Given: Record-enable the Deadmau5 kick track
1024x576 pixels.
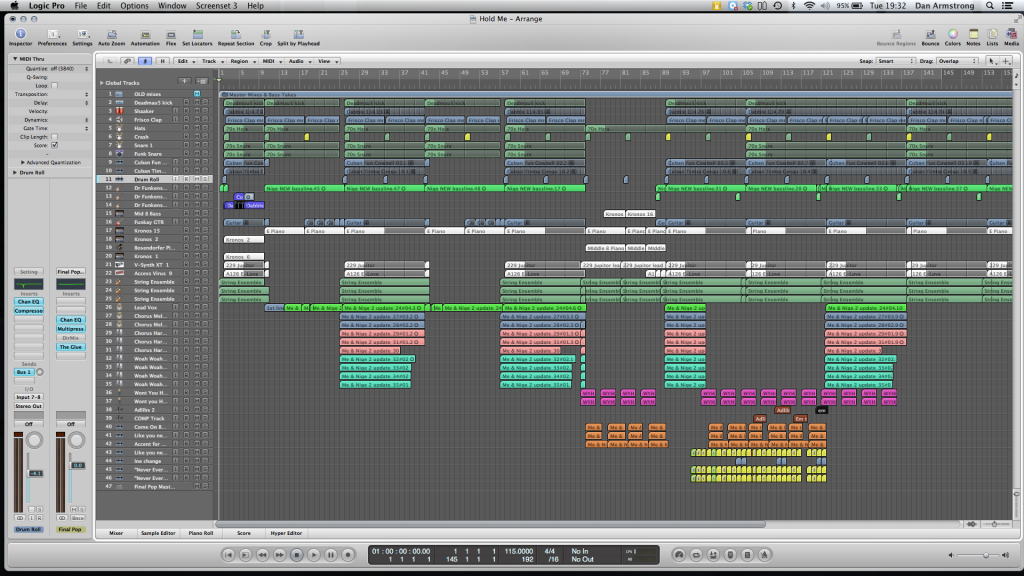Looking at the screenshot, I should click(187, 103).
